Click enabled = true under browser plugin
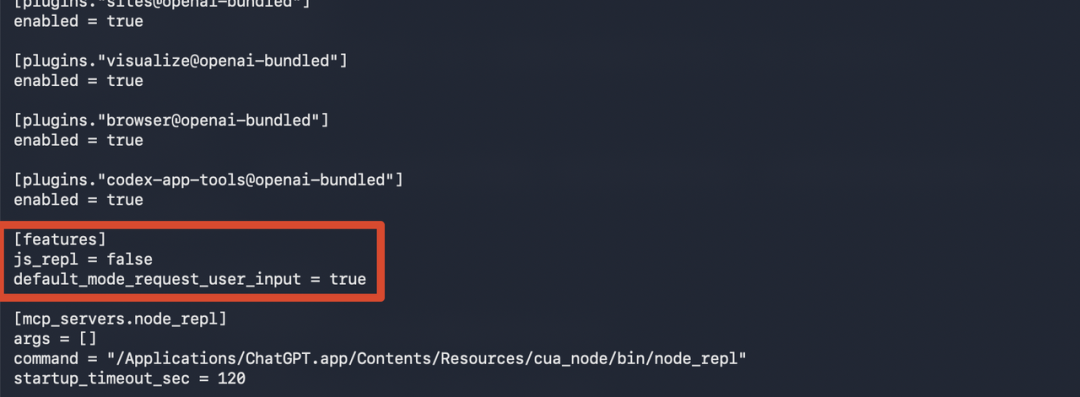 click(79, 140)
